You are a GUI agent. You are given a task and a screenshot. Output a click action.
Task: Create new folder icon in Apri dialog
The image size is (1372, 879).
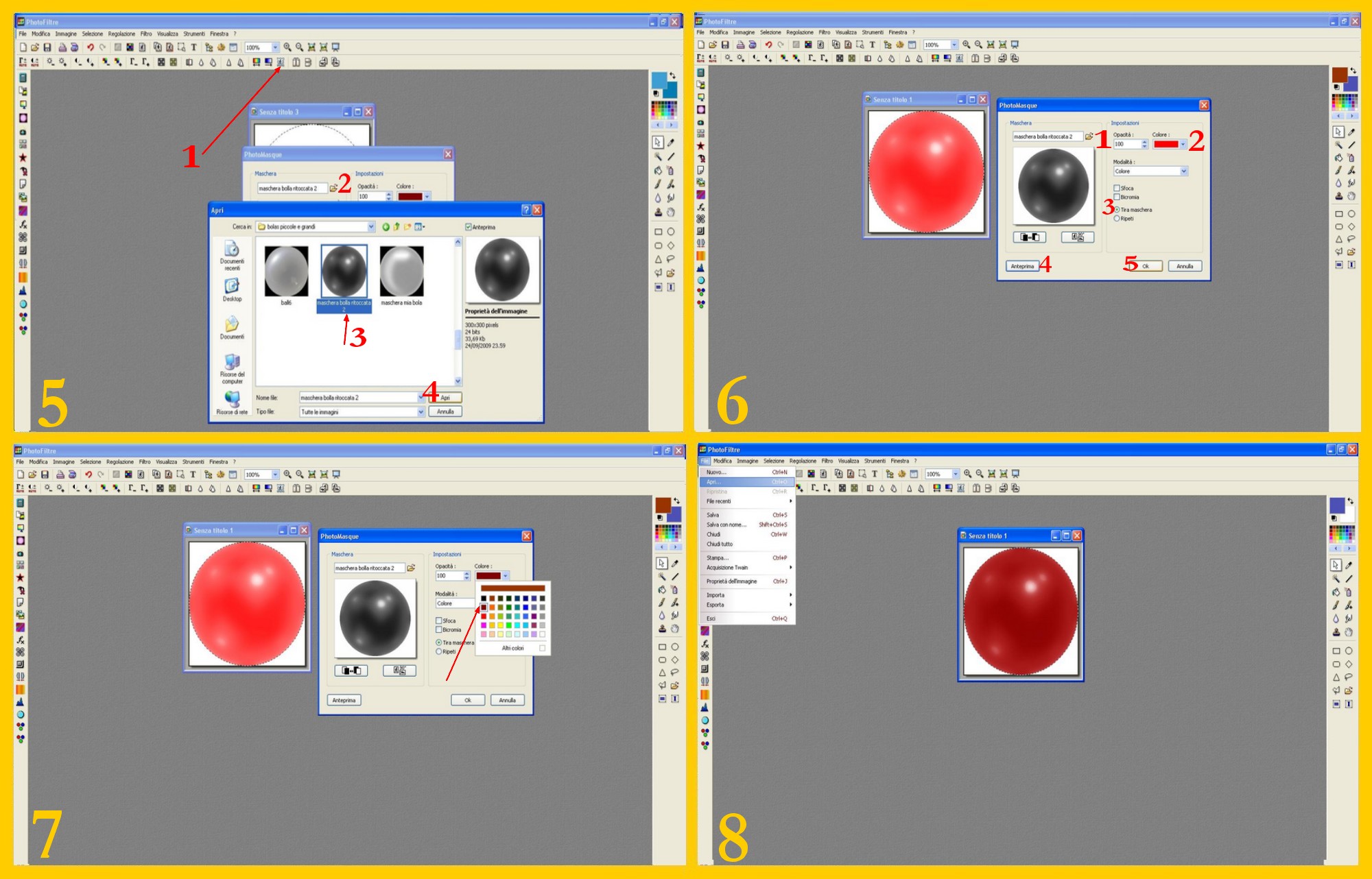pyautogui.click(x=407, y=227)
